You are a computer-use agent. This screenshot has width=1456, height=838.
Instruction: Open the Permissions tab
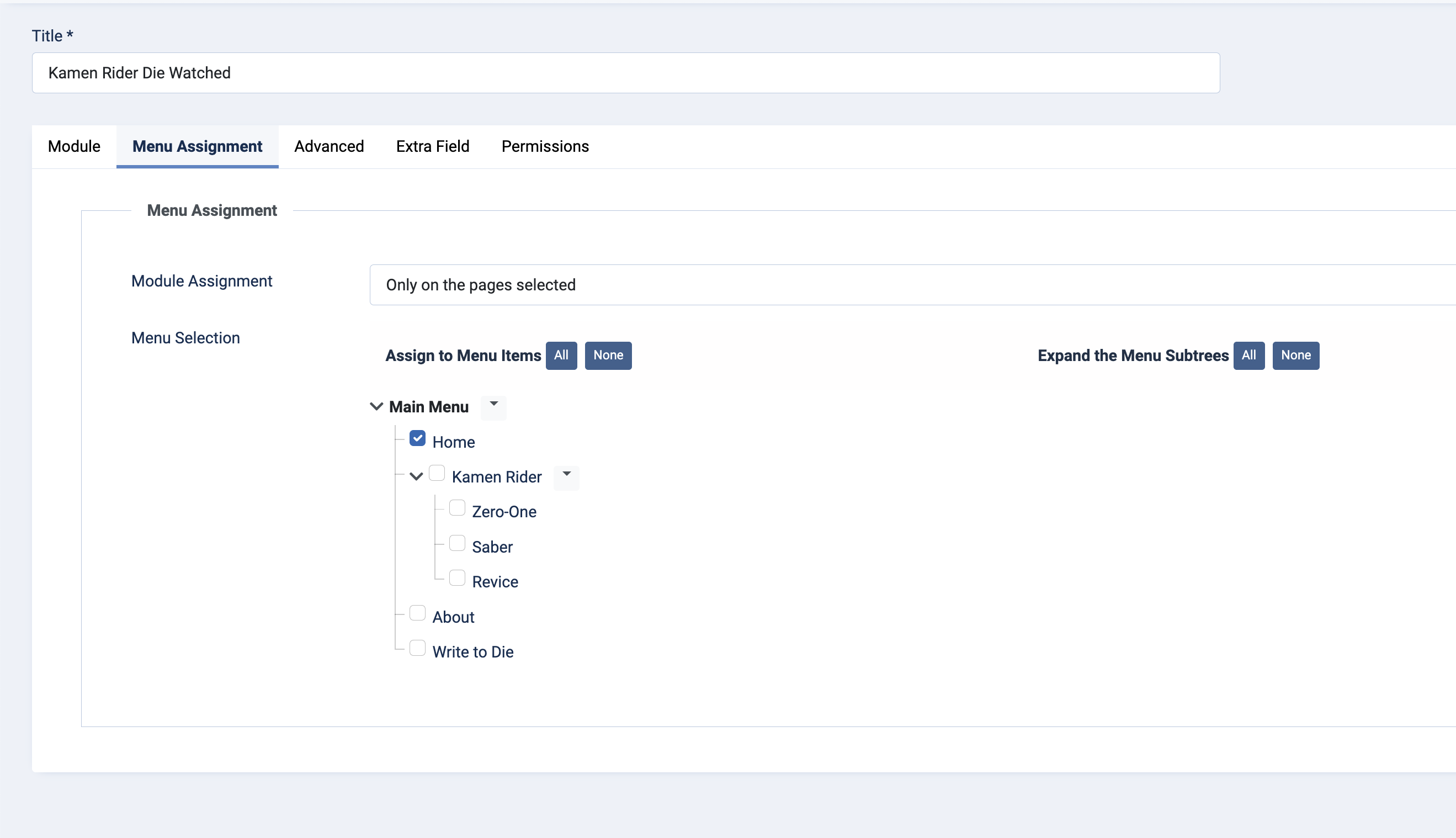pos(545,146)
